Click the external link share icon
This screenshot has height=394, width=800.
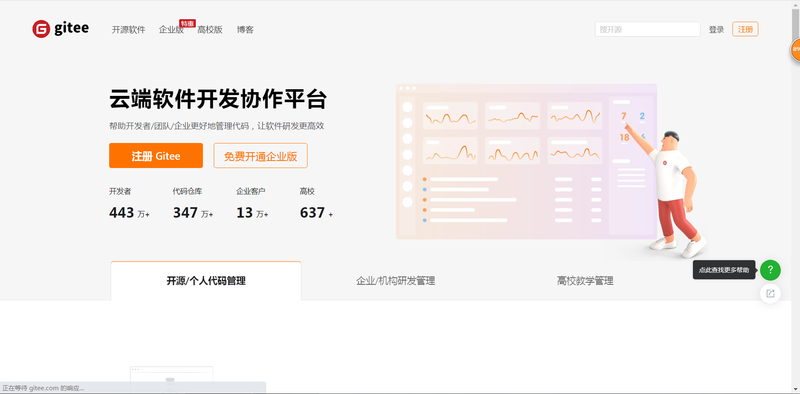pyautogui.click(x=770, y=293)
